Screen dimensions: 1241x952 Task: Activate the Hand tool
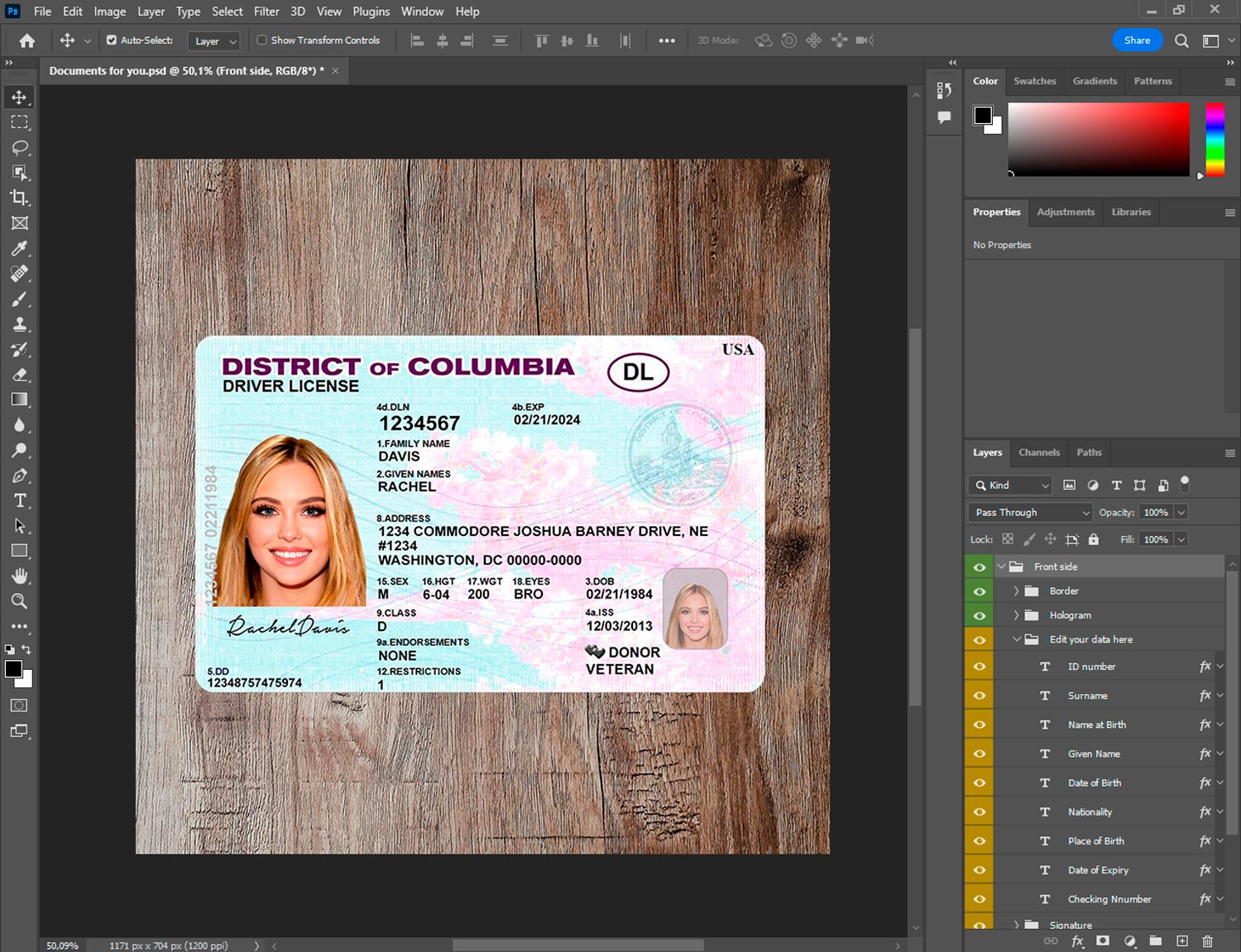pyautogui.click(x=20, y=576)
